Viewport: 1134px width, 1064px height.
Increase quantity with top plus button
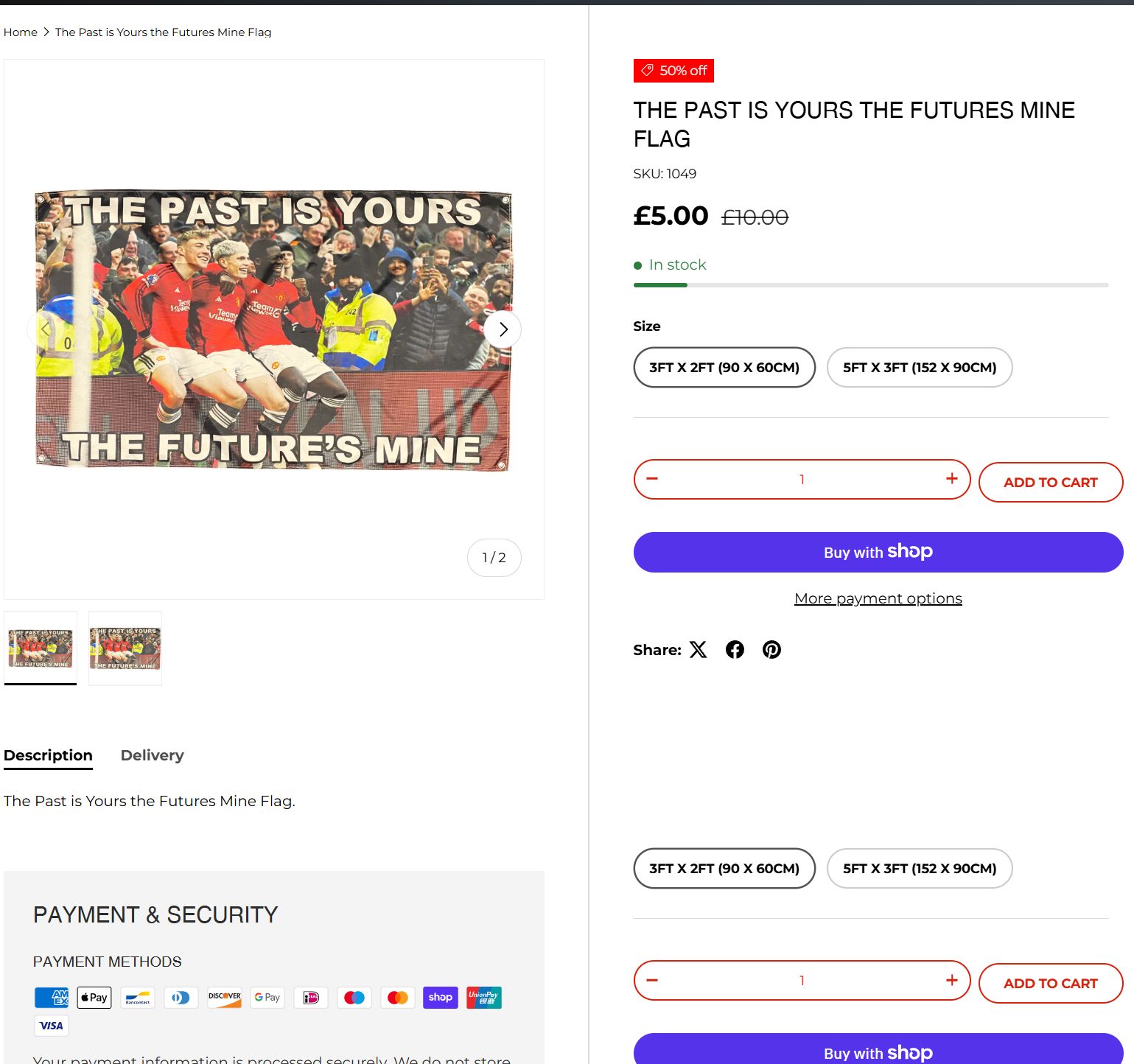coord(951,479)
